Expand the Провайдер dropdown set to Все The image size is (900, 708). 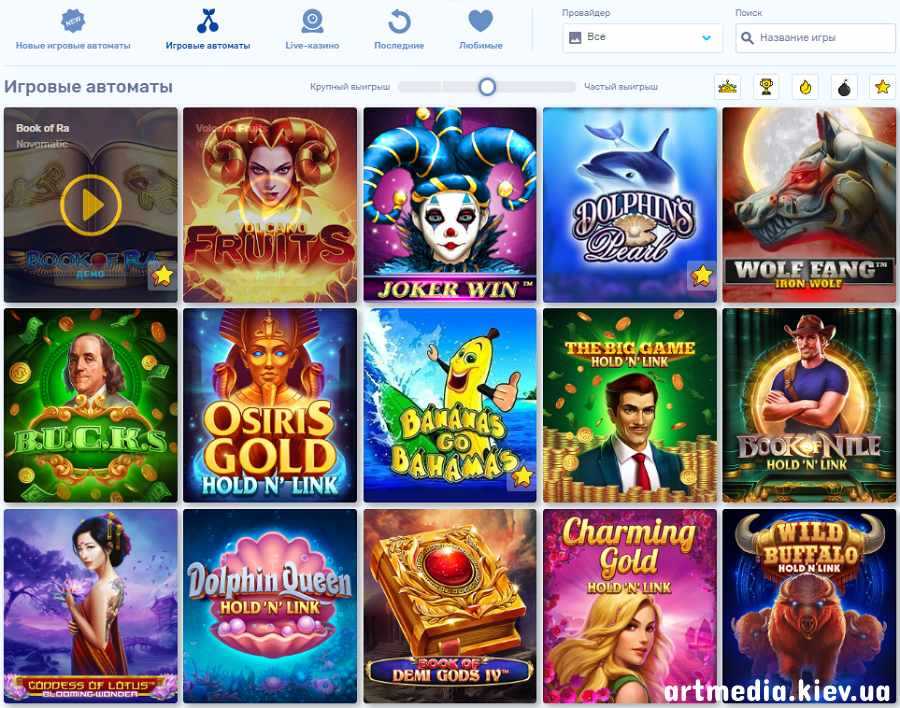(642, 38)
